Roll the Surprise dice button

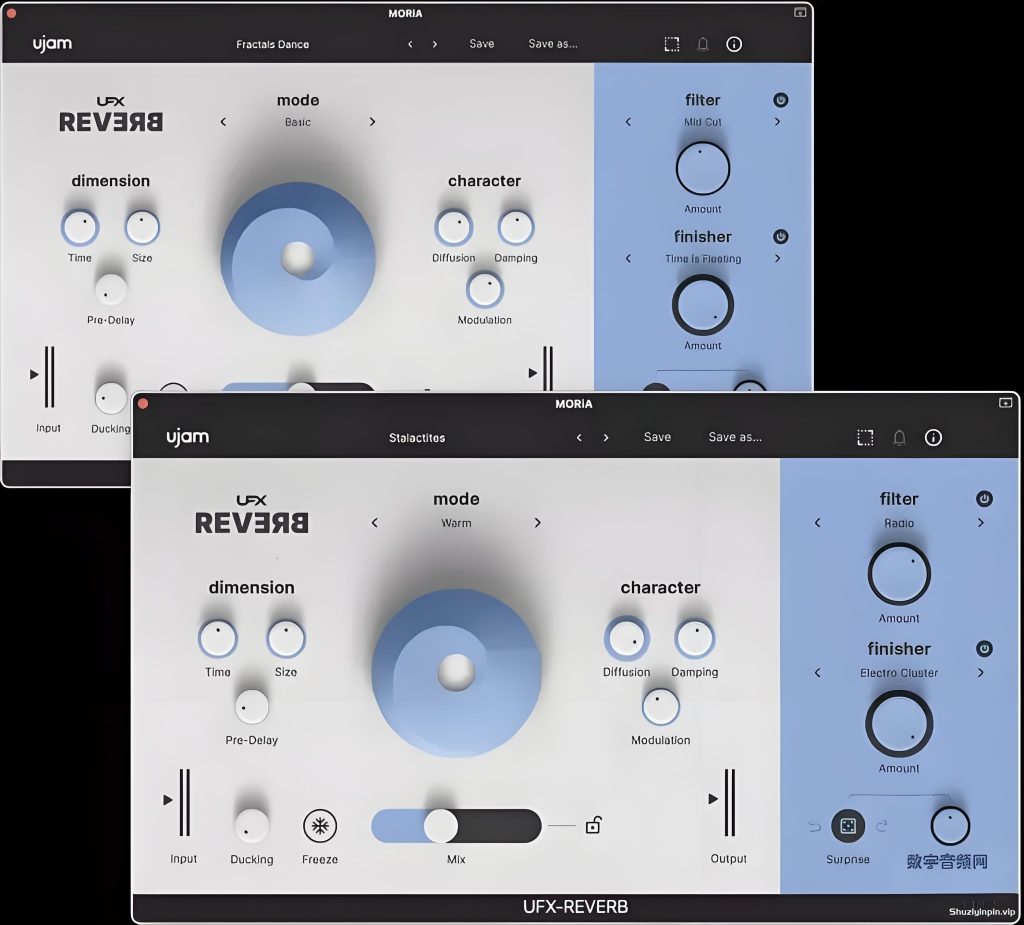848,826
